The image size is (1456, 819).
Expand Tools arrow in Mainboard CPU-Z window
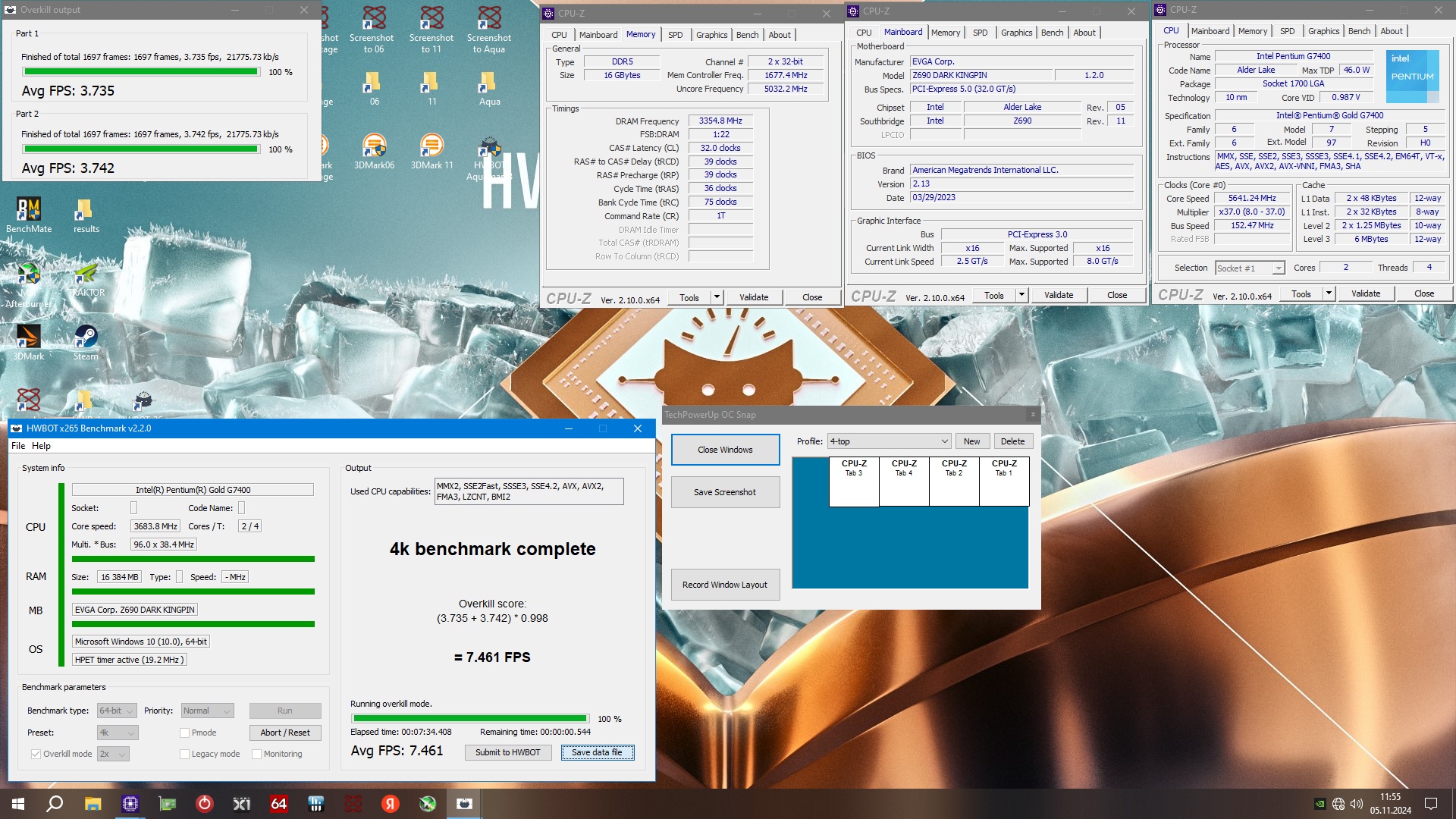click(x=1021, y=295)
